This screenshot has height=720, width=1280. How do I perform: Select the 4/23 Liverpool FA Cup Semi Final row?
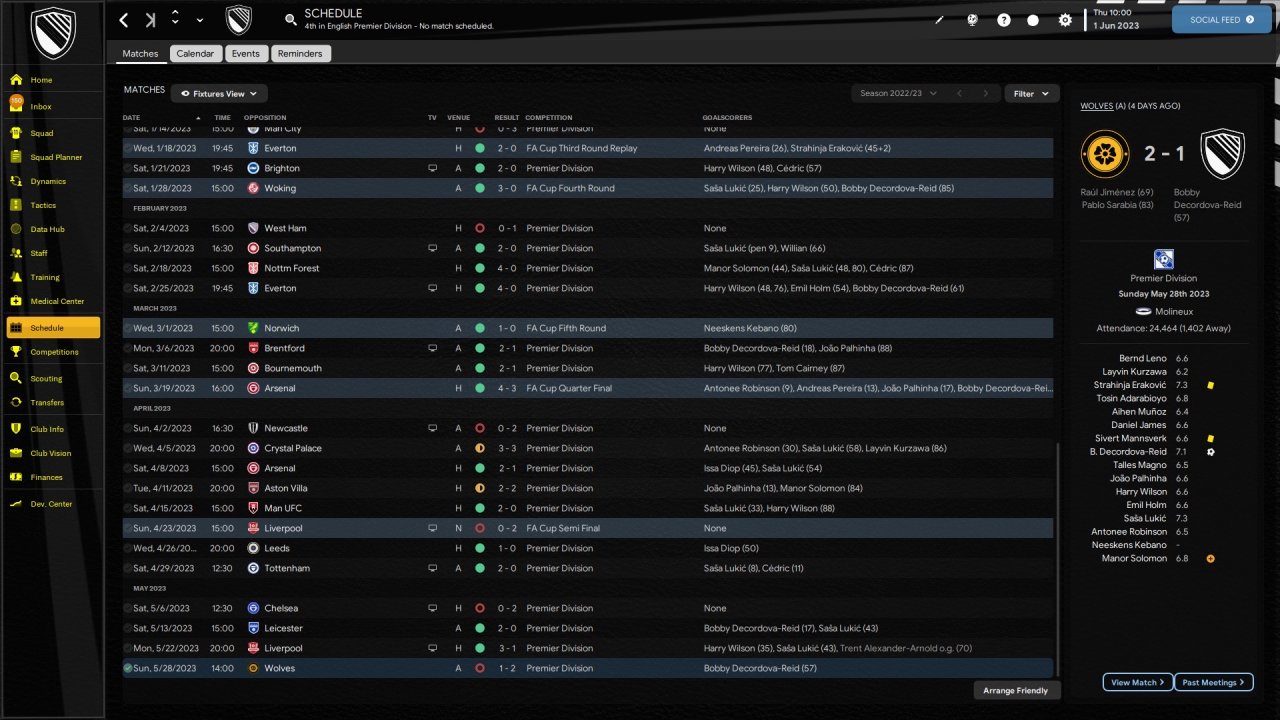588,528
